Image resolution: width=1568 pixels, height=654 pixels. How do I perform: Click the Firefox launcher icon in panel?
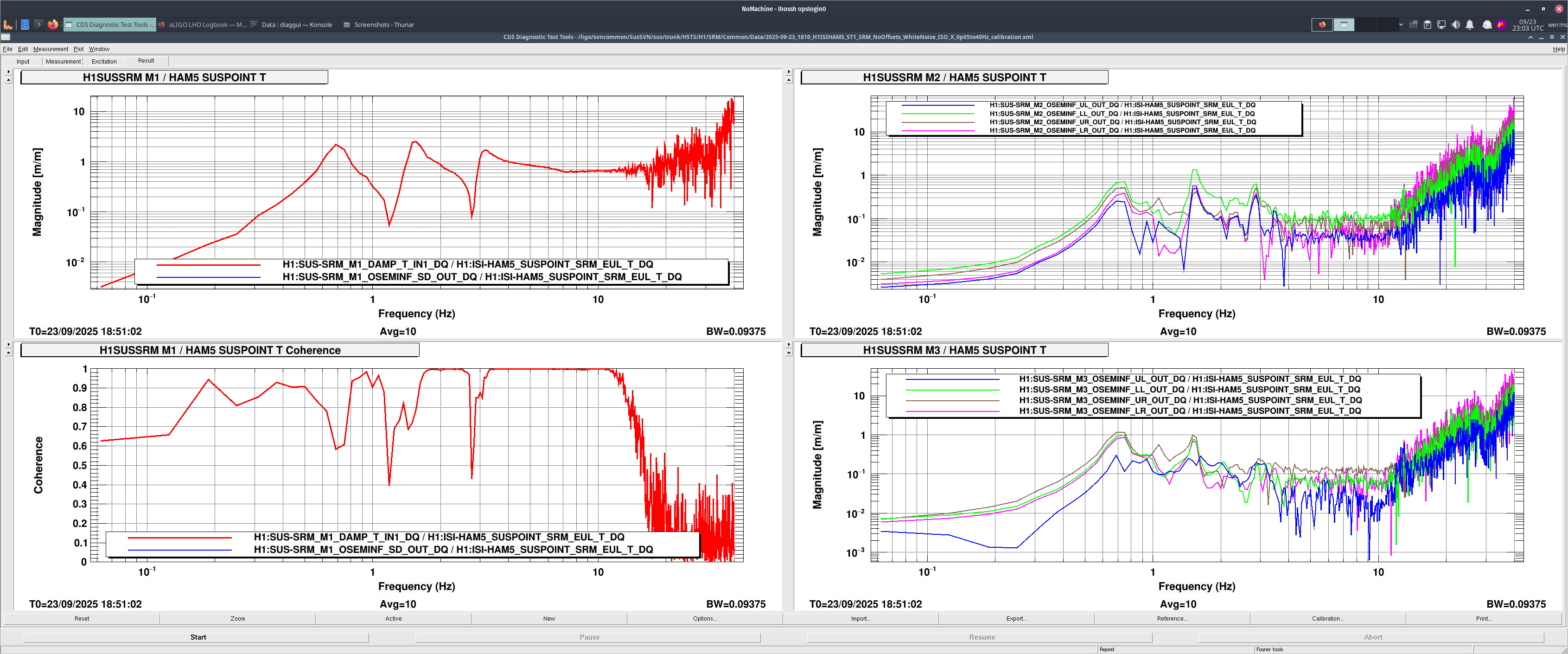click(x=53, y=25)
